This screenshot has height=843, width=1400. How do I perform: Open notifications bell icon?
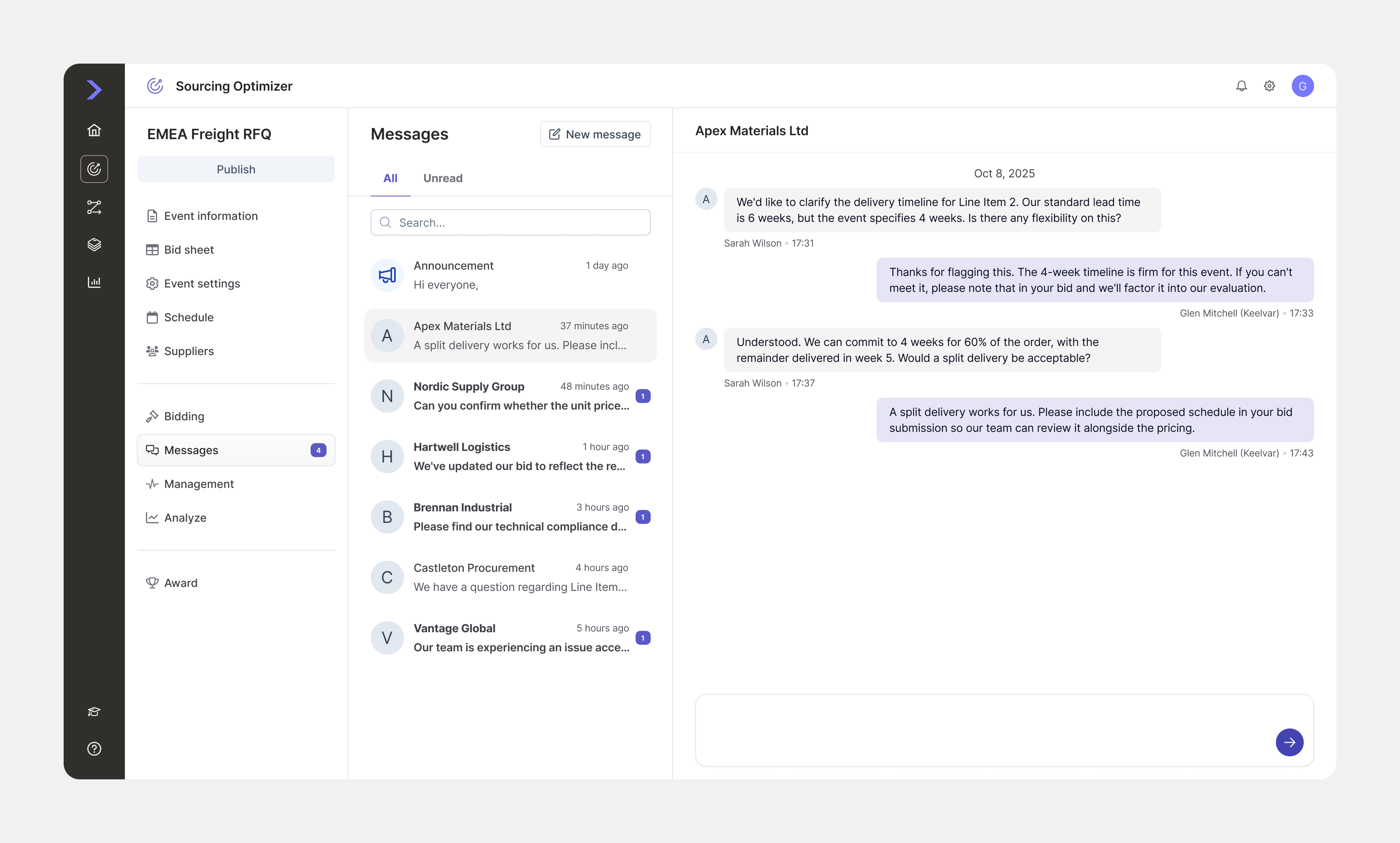click(1241, 86)
